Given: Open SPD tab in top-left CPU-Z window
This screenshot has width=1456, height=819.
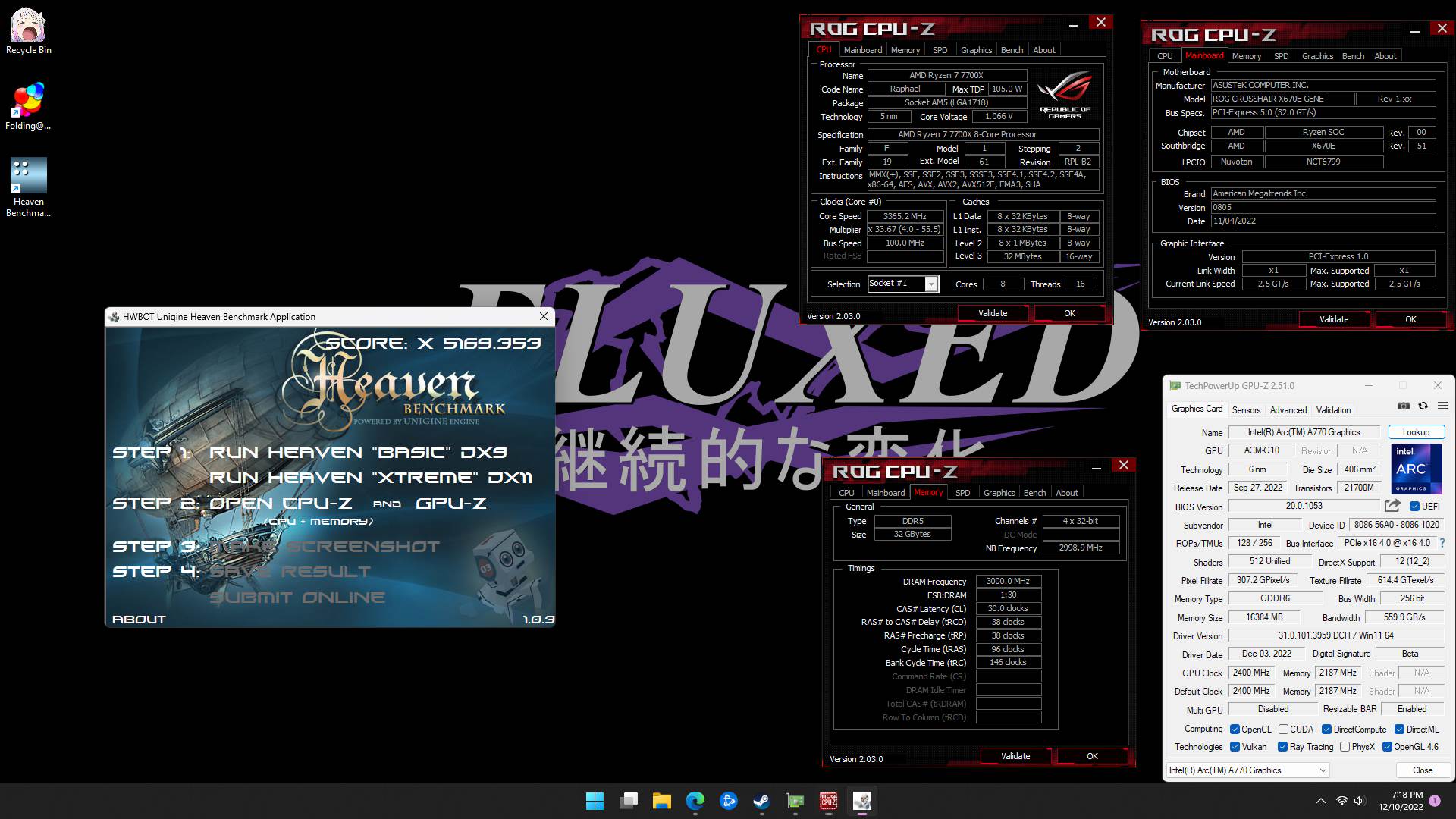Looking at the screenshot, I should [x=940, y=50].
